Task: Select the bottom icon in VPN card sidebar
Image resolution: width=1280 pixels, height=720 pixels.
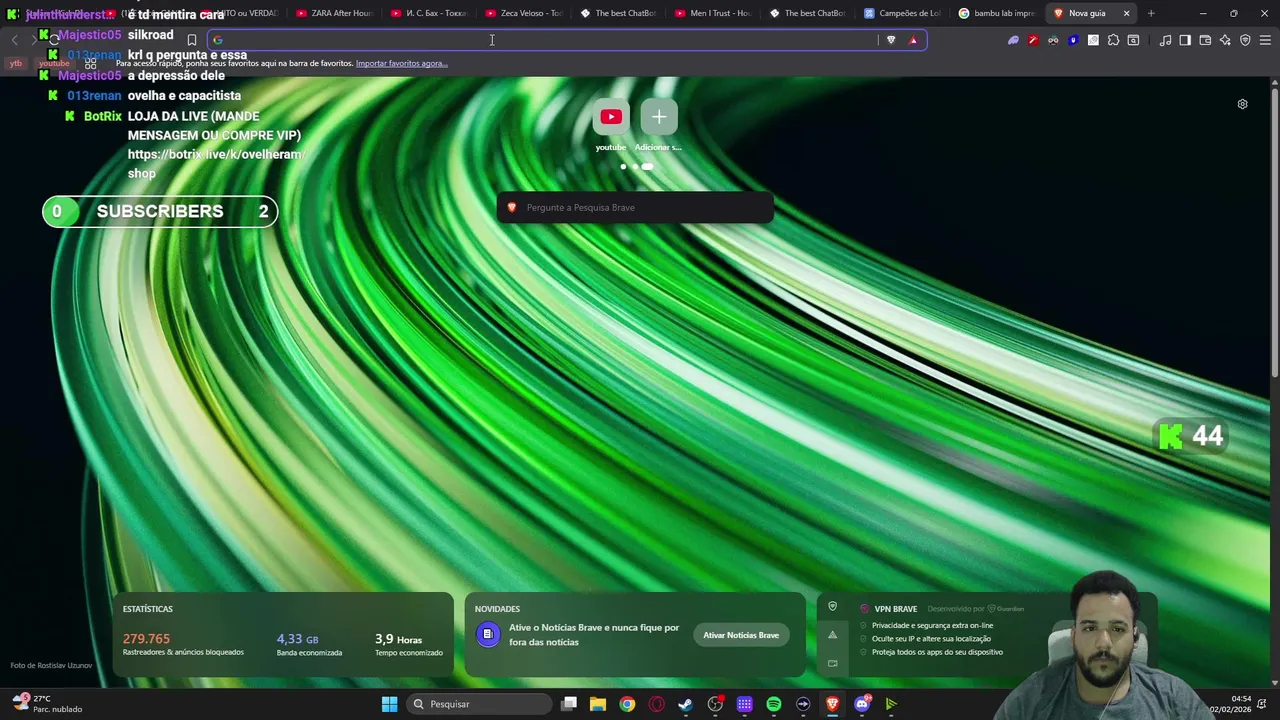Action: coord(832,663)
